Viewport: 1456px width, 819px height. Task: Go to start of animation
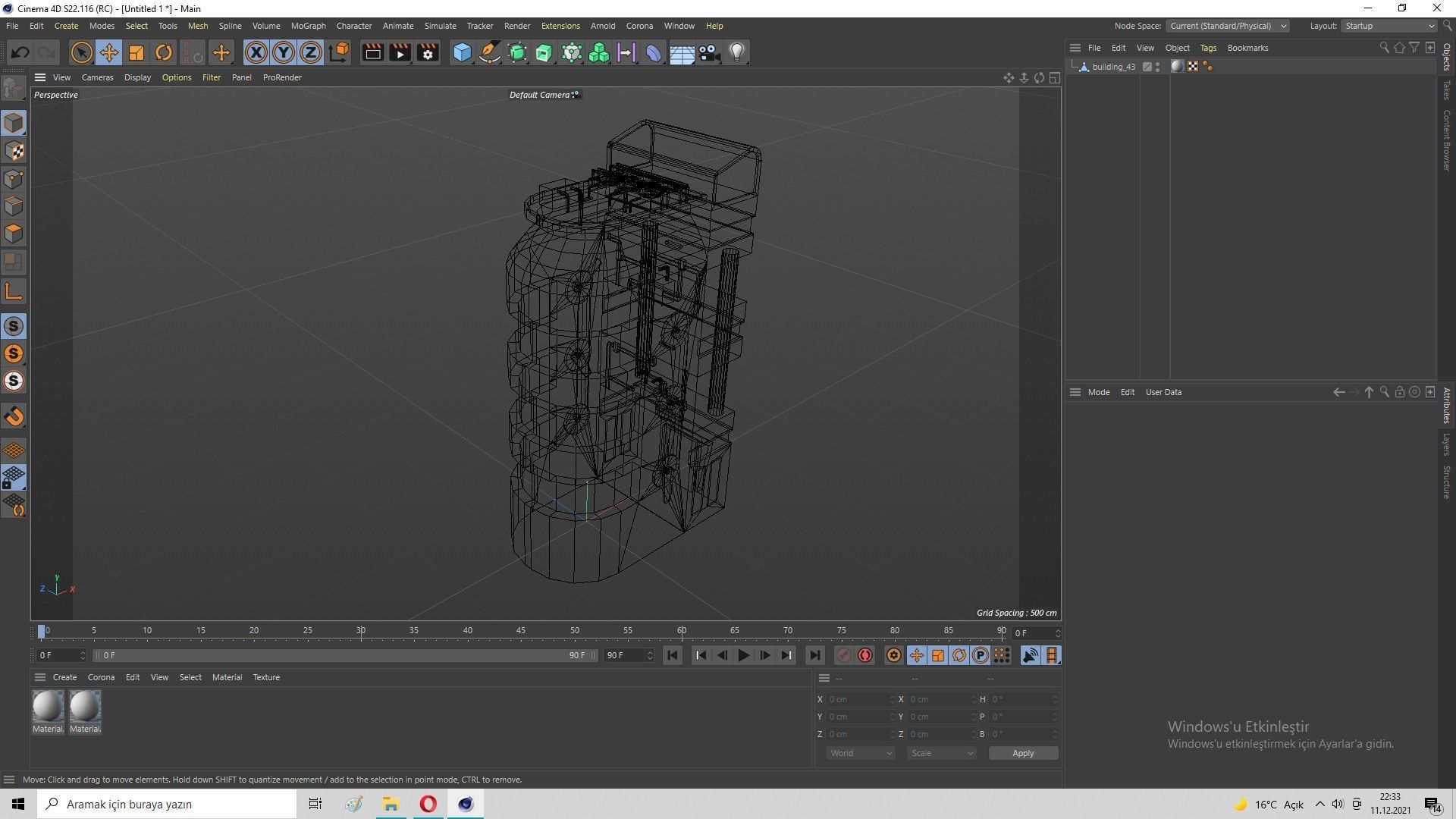pos(672,655)
